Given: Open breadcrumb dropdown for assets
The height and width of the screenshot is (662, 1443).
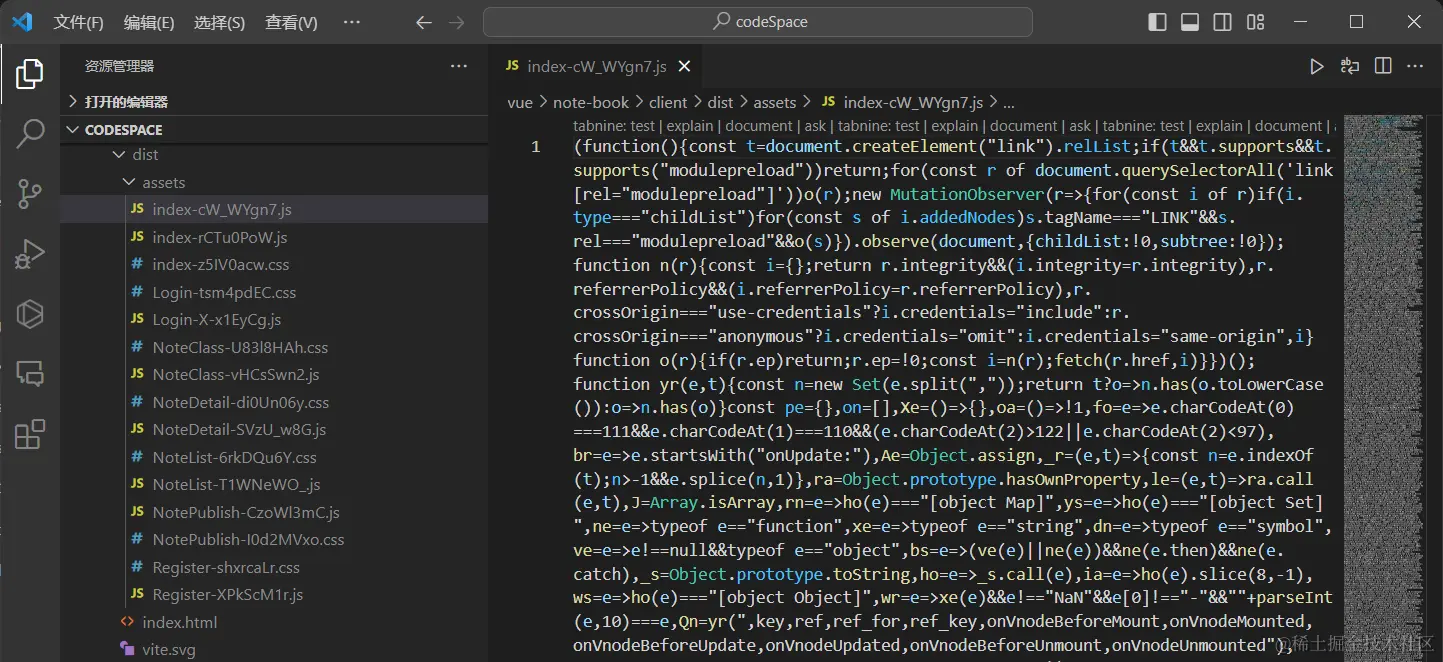Looking at the screenshot, I should [775, 102].
